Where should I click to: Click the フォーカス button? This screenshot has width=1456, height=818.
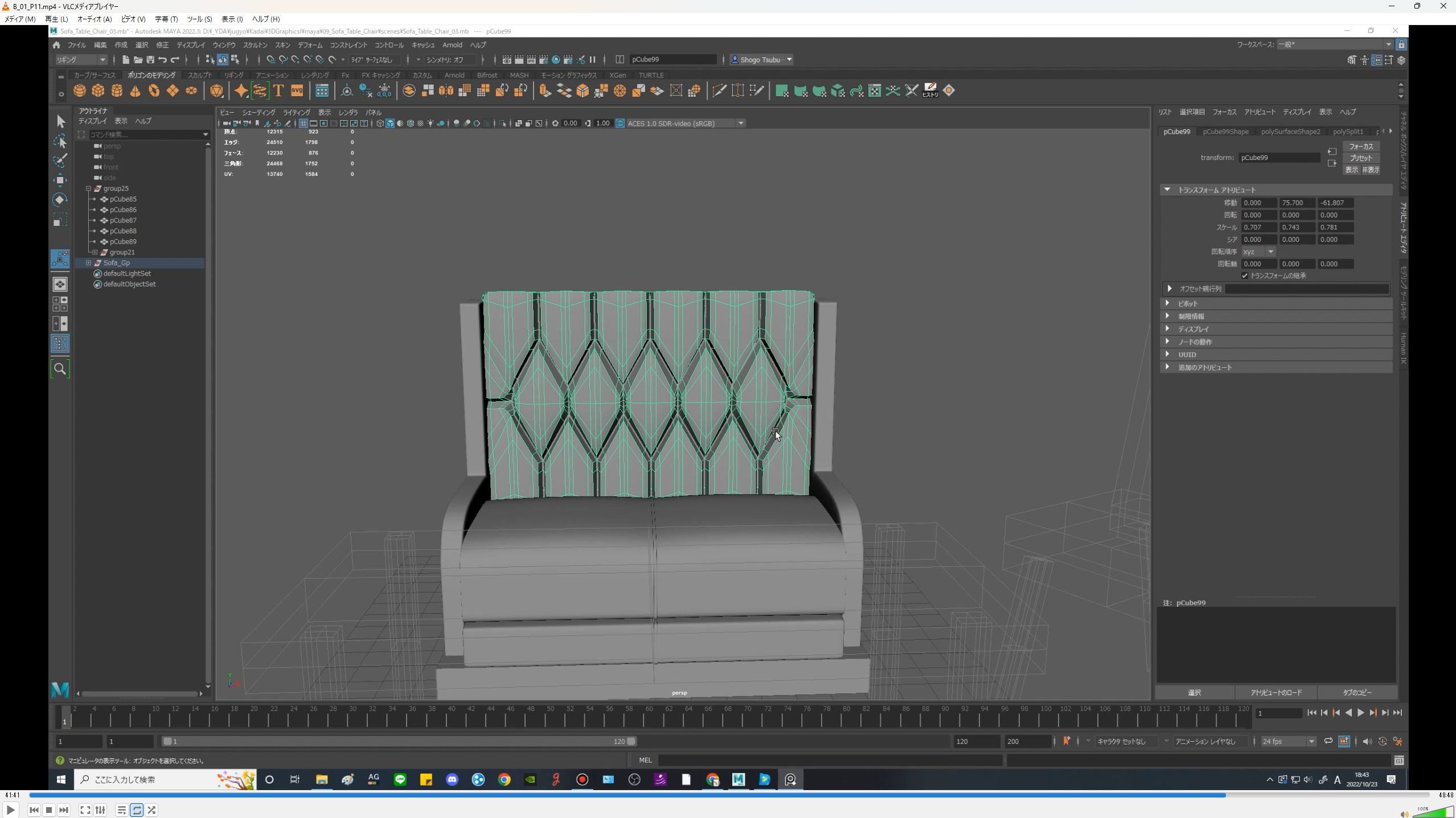[x=1360, y=146]
